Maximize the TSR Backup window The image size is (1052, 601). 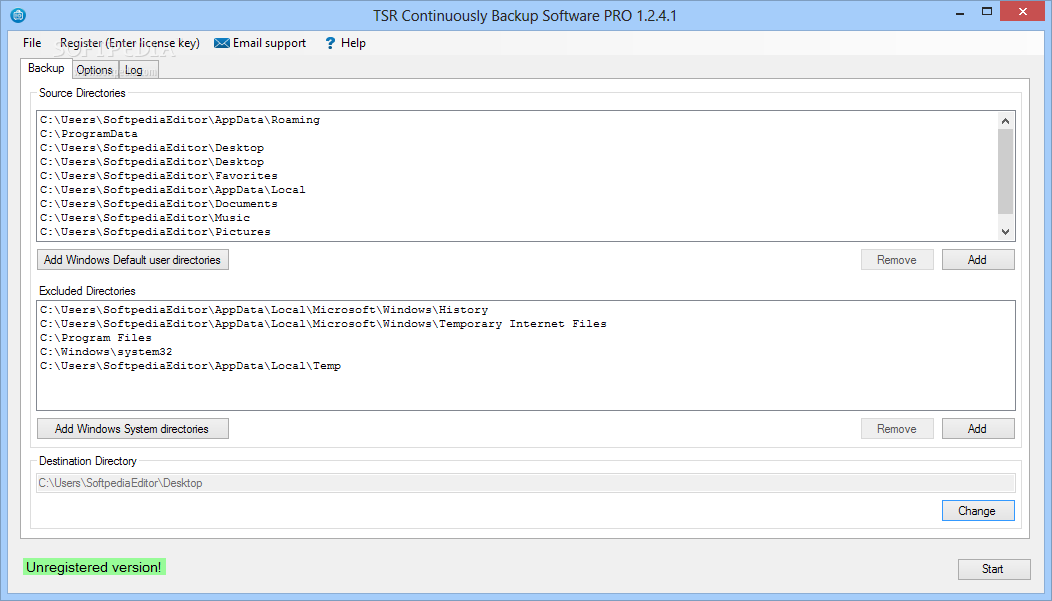pos(987,11)
